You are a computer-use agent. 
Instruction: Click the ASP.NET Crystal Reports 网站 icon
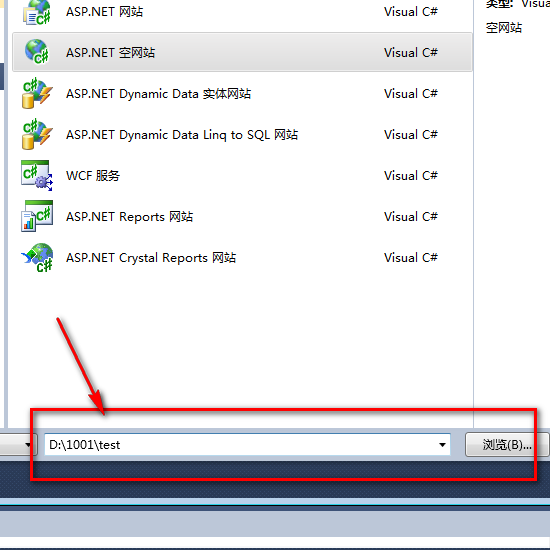(x=37, y=257)
